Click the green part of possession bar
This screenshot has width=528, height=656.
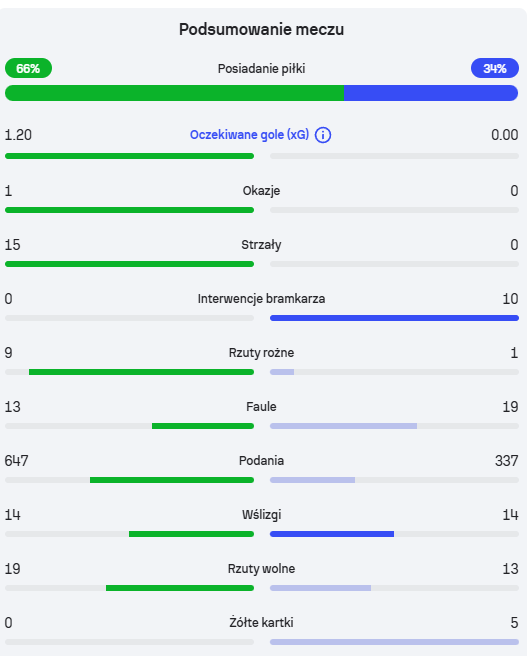coord(174,93)
